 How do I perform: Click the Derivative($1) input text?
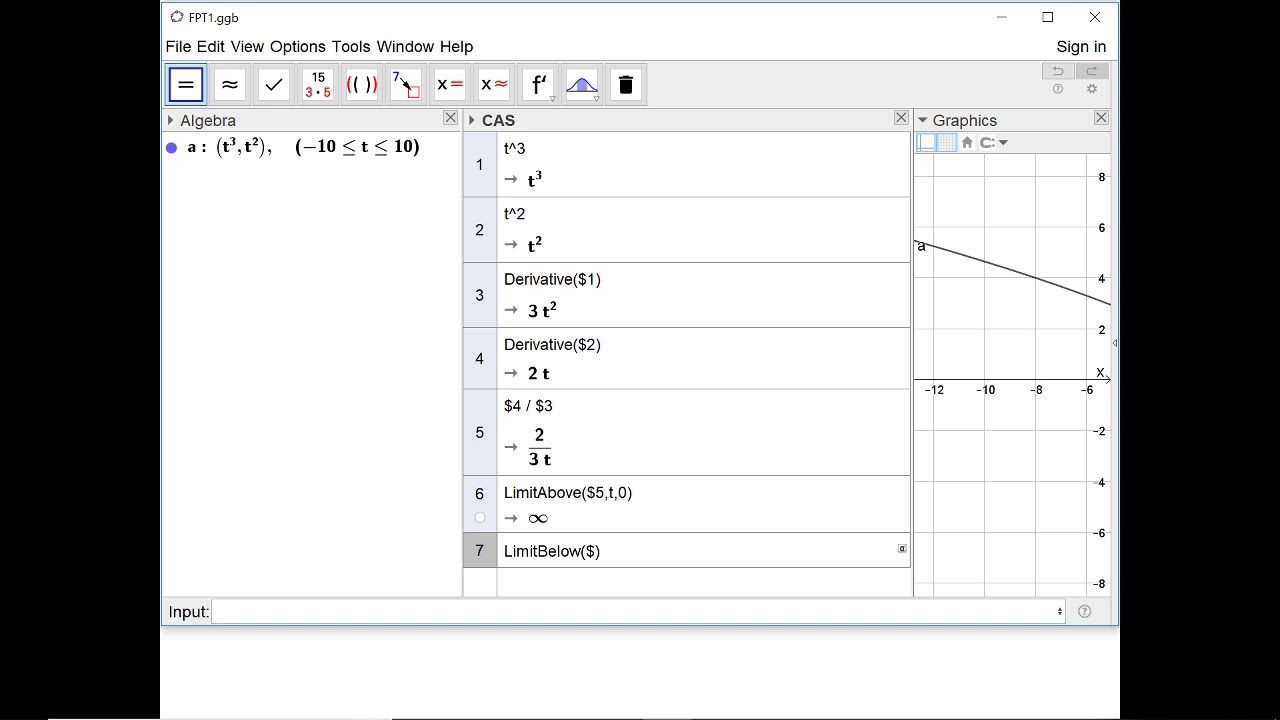(552, 280)
